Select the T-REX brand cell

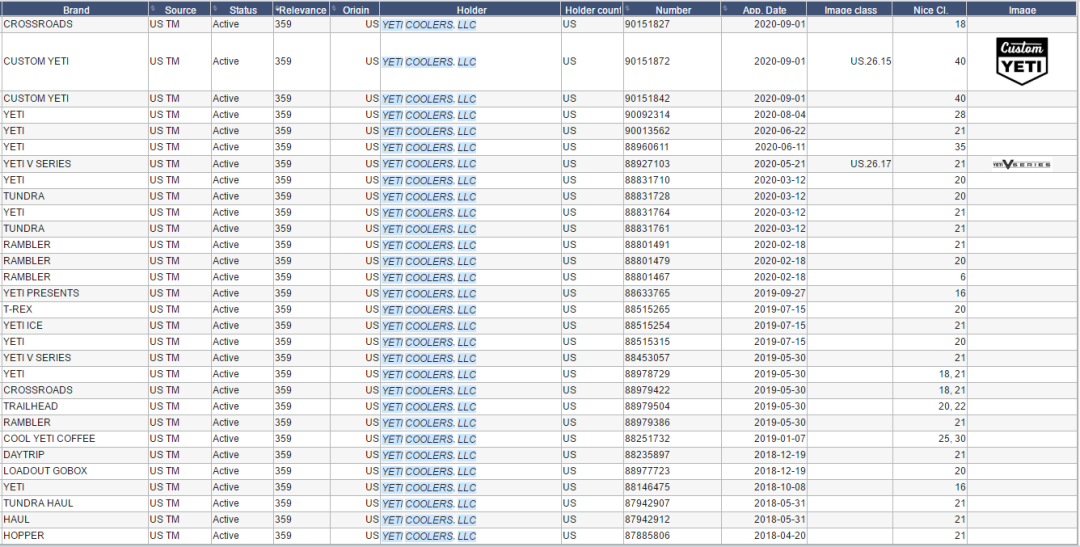pyautogui.click(x=74, y=309)
